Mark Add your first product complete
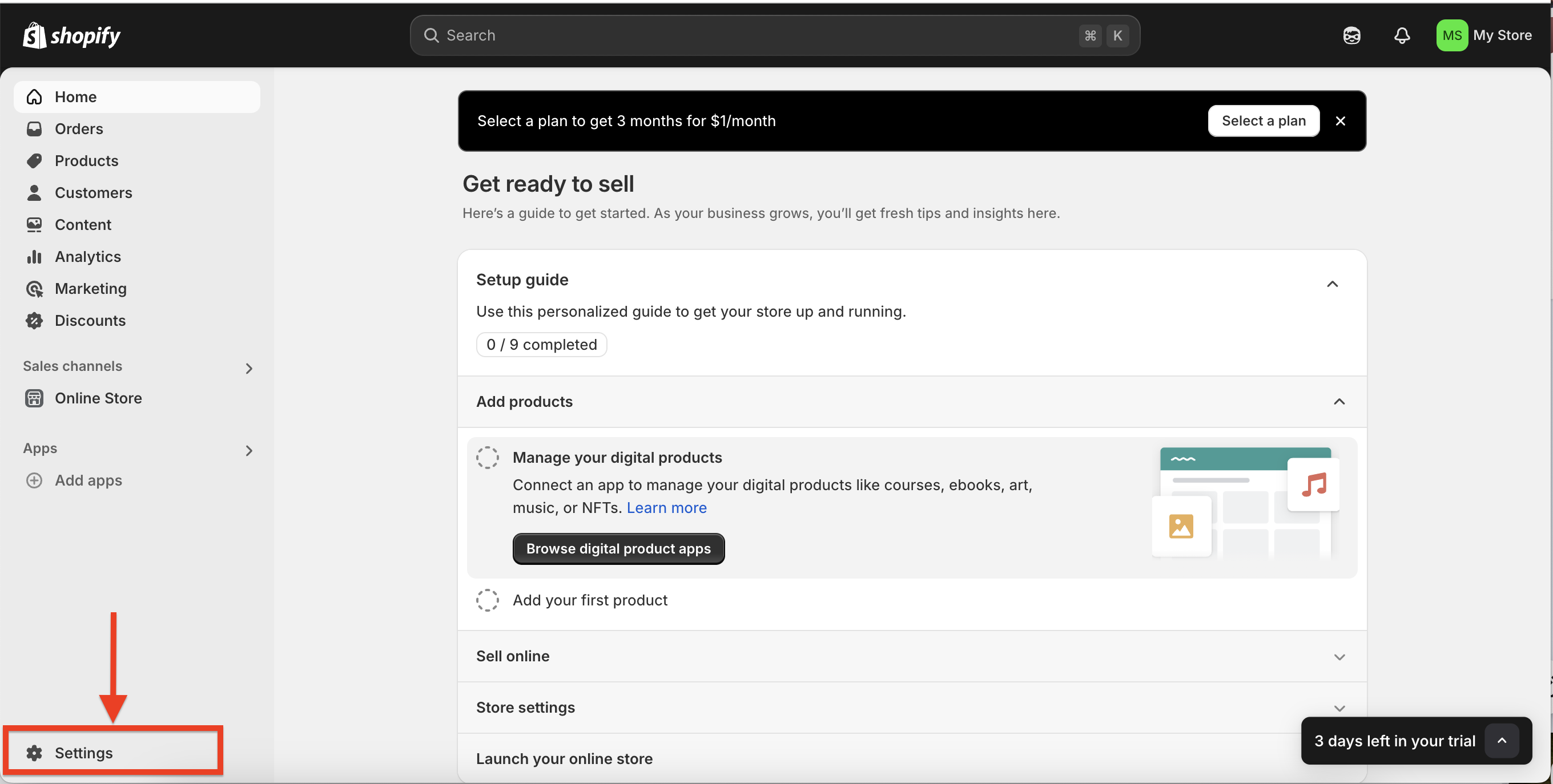 click(487, 600)
